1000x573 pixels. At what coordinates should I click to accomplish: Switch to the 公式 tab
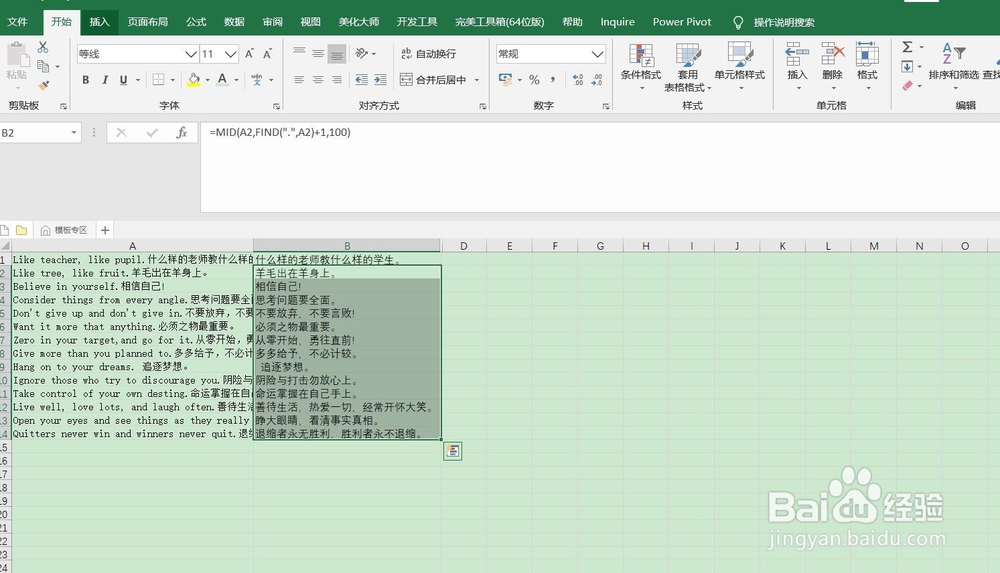pos(196,22)
